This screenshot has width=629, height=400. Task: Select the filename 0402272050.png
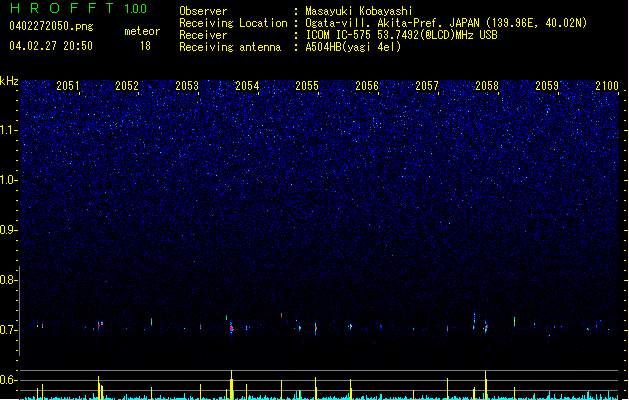51,26
